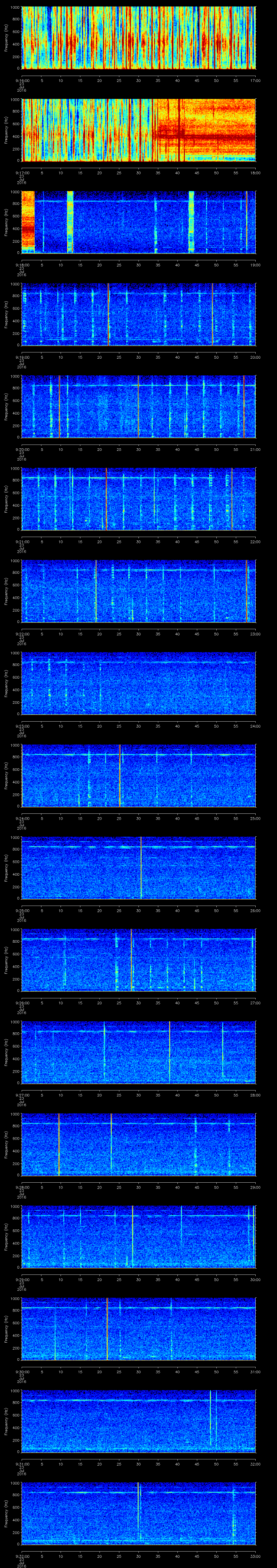Click the 9:31:00 start time label
Image resolution: width=277 pixels, height=1568 pixels.
(x=22, y=1464)
